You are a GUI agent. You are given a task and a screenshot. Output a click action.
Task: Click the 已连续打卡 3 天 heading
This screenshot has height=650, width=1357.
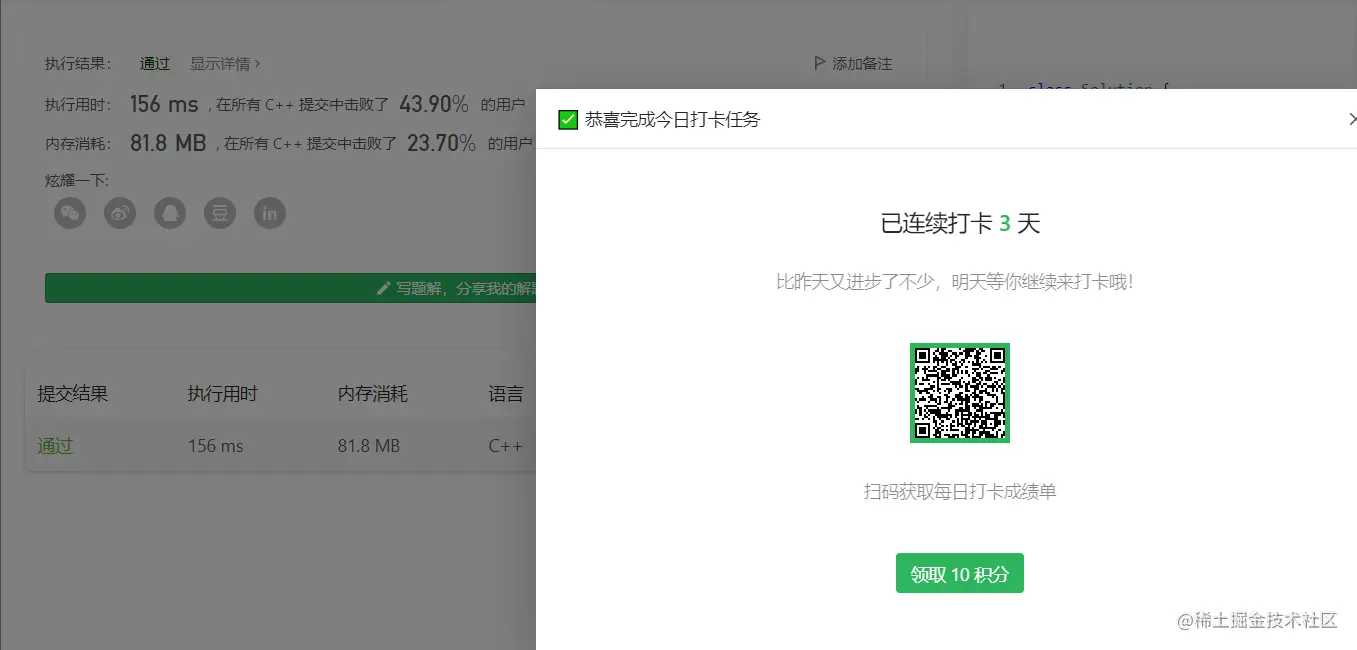pyautogui.click(x=960, y=223)
